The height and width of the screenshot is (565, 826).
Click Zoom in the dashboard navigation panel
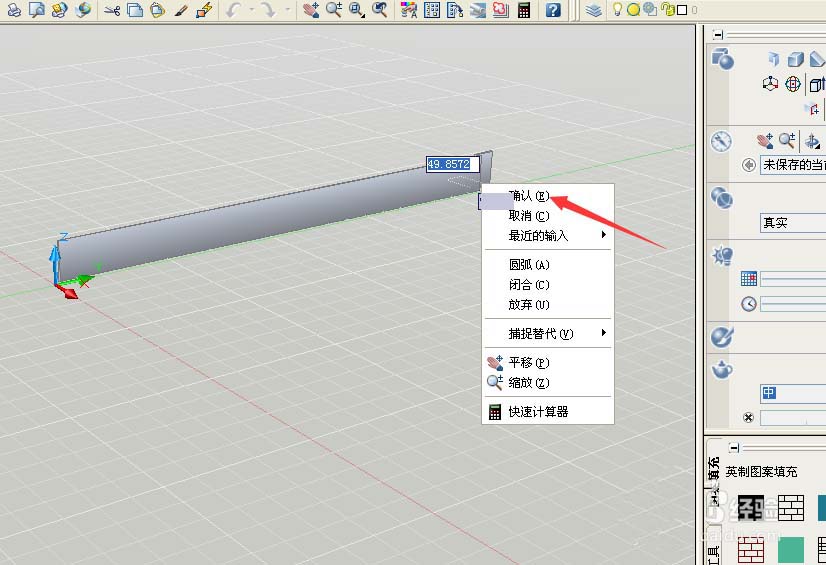787,141
